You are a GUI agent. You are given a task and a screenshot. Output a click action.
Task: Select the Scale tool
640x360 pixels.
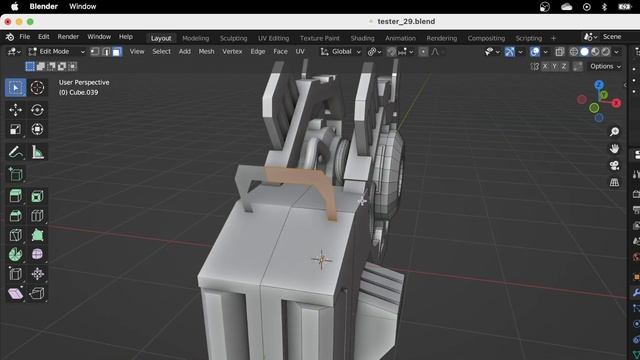click(16, 129)
